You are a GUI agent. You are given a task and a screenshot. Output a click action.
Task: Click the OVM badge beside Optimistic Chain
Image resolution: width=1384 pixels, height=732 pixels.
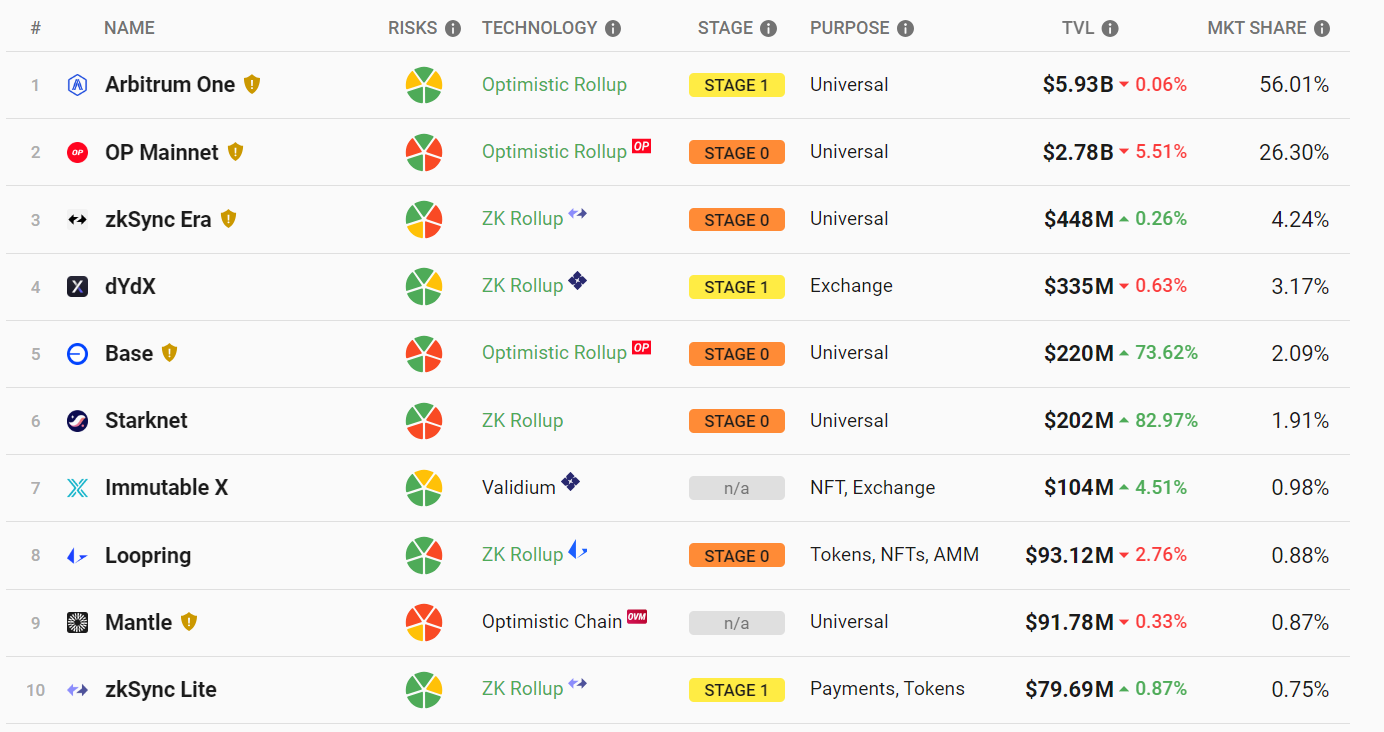(x=637, y=616)
